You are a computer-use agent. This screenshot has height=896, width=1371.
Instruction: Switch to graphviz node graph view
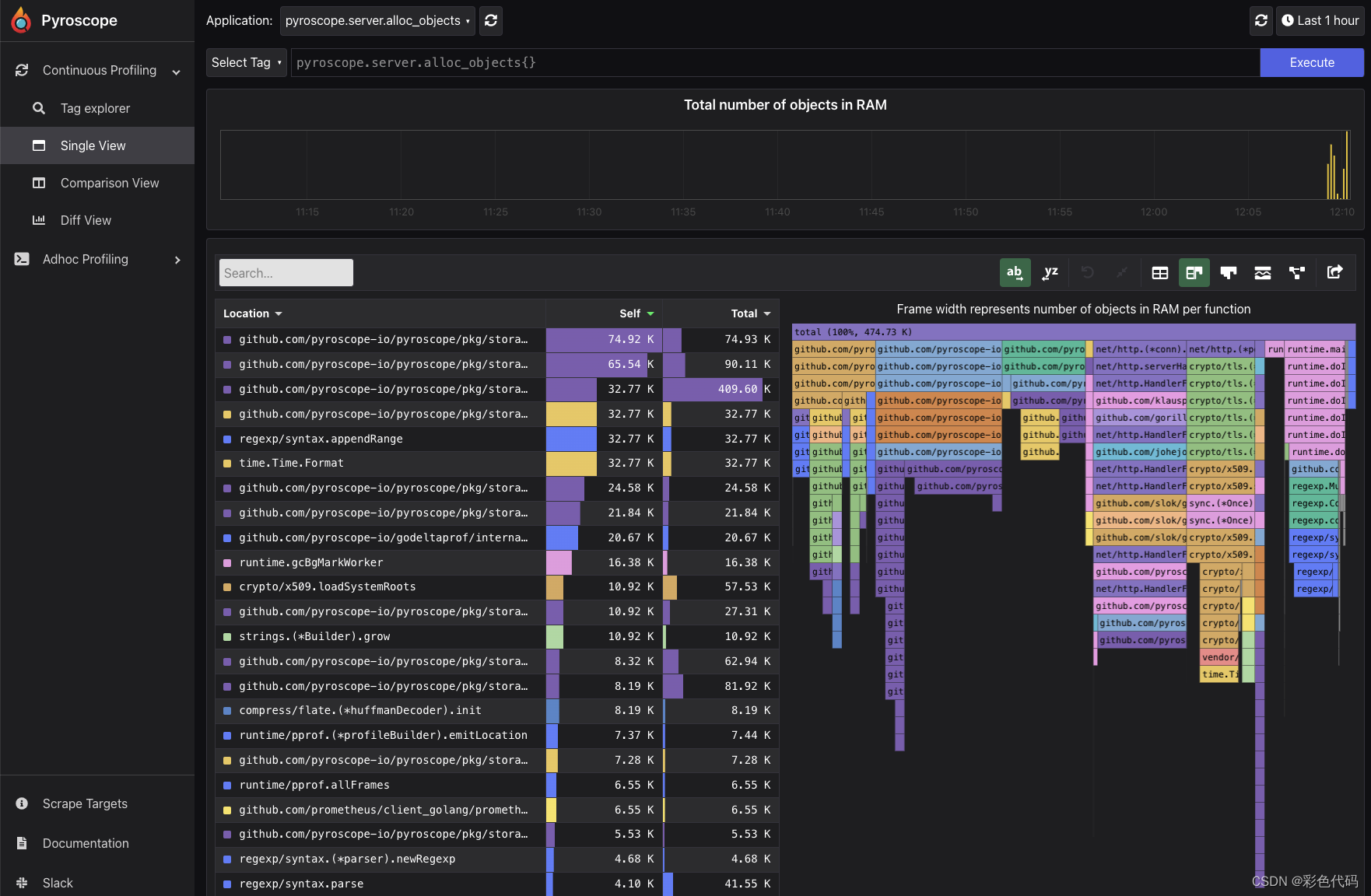pos(1297,272)
